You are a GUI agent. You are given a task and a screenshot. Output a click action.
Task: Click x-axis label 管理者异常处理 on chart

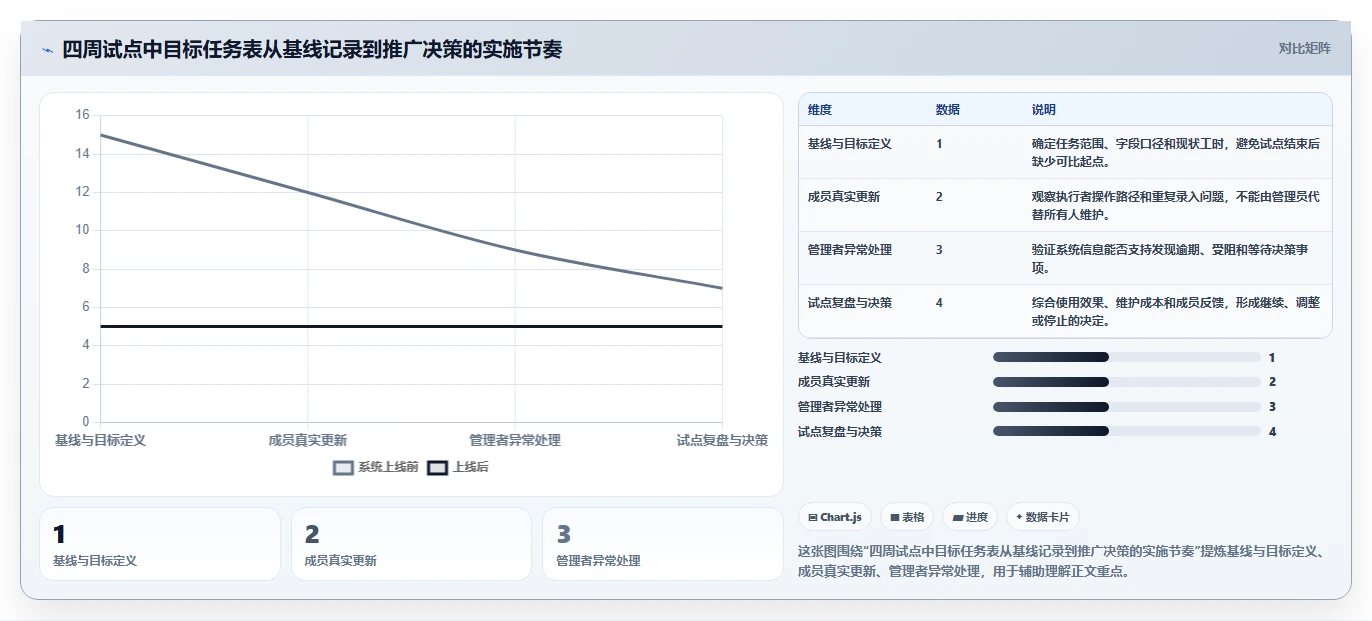[x=515, y=440]
